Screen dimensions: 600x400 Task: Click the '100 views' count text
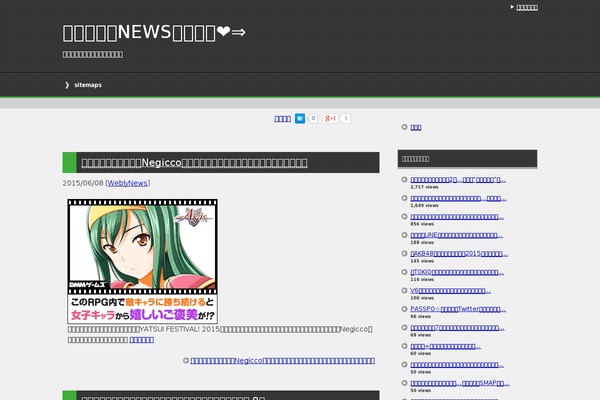(x=422, y=298)
